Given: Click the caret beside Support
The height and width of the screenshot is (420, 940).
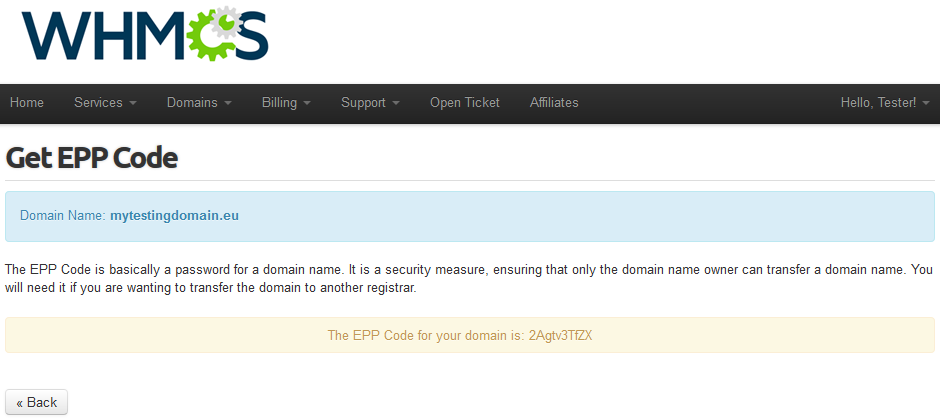Looking at the screenshot, I should [396, 104].
